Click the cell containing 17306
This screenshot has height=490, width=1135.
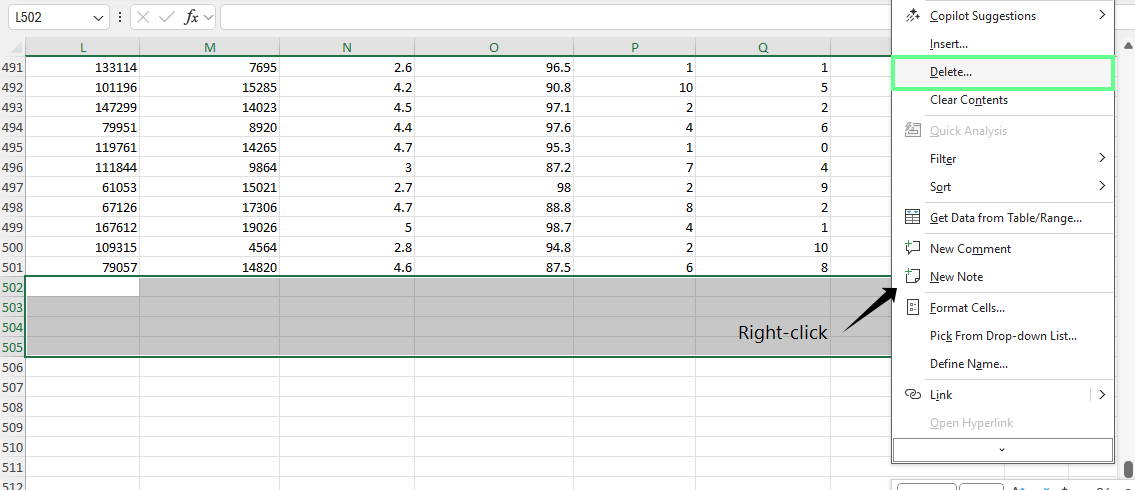pos(209,208)
